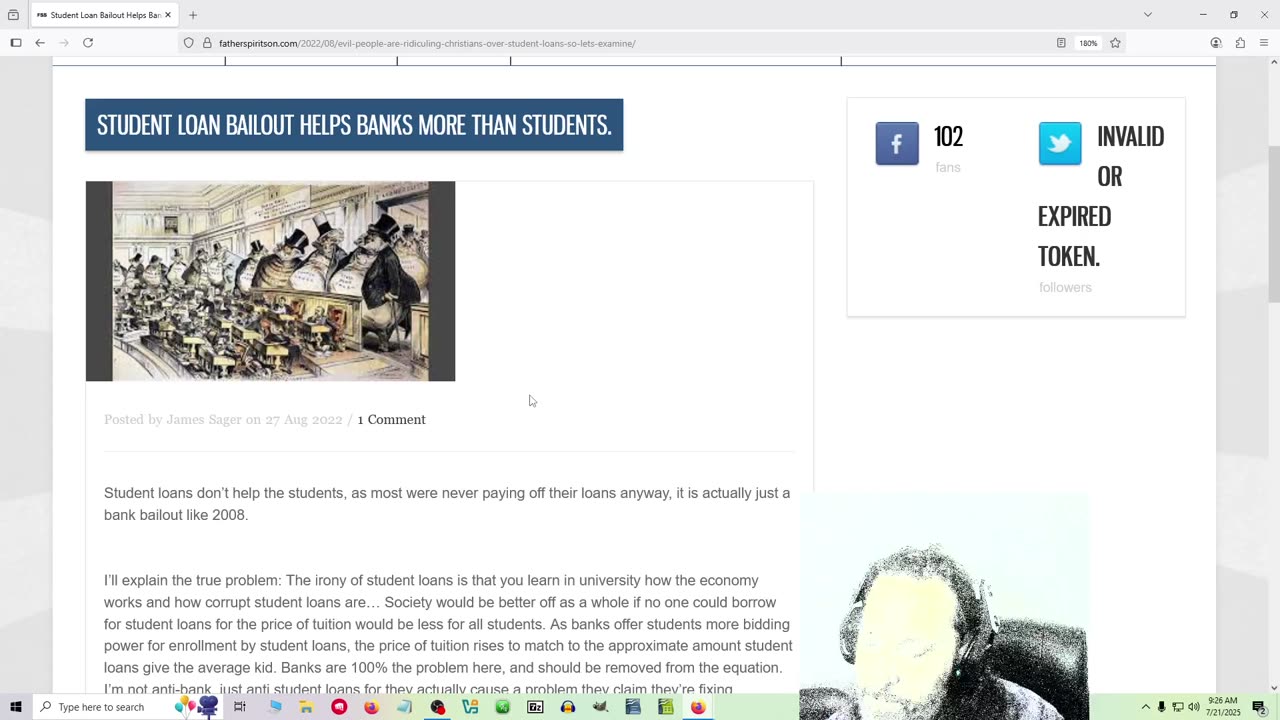Click the 'Invalid or expired token' text
This screenshot has height=720, width=1280.
point(1101,196)
